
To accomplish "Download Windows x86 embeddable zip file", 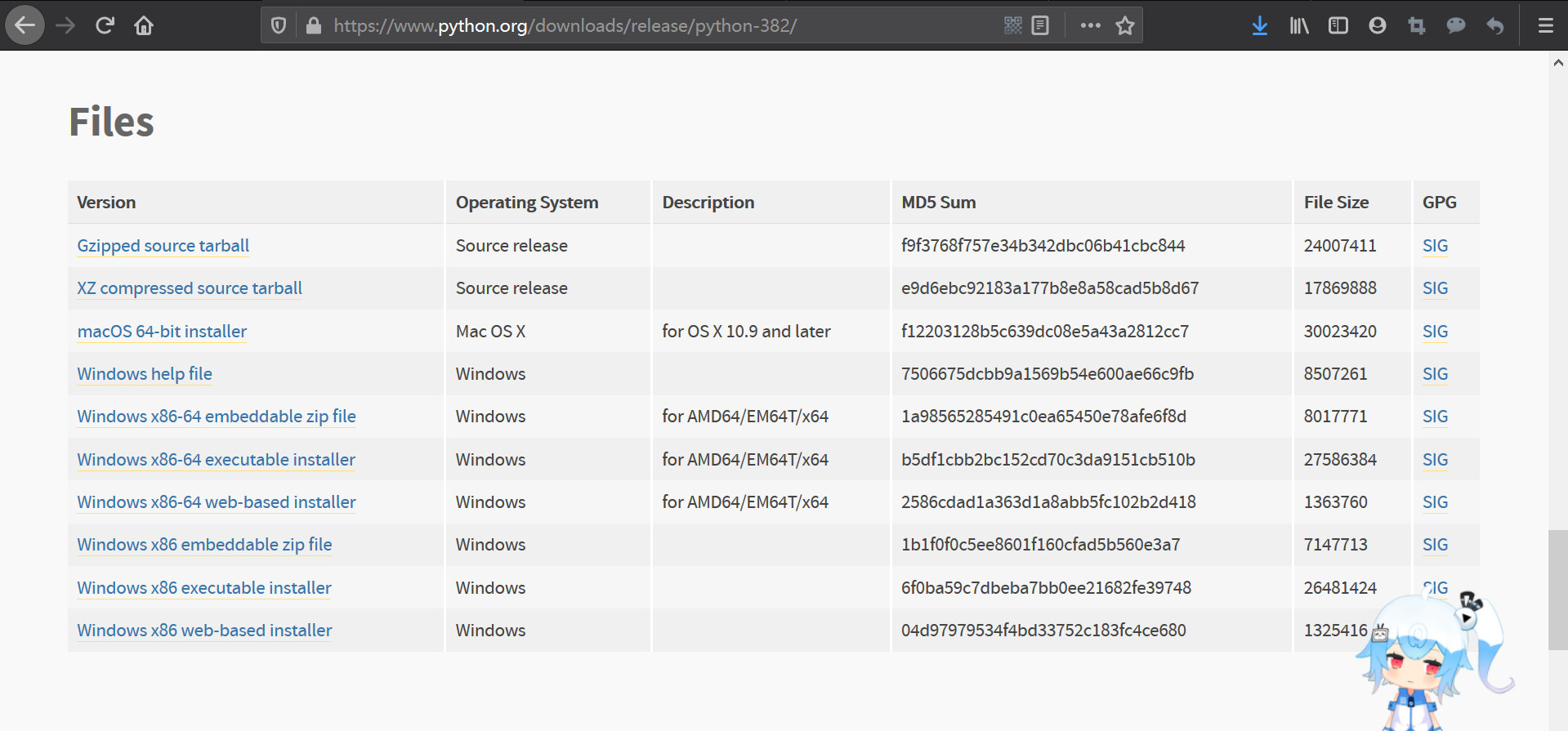I will (204, 545).
